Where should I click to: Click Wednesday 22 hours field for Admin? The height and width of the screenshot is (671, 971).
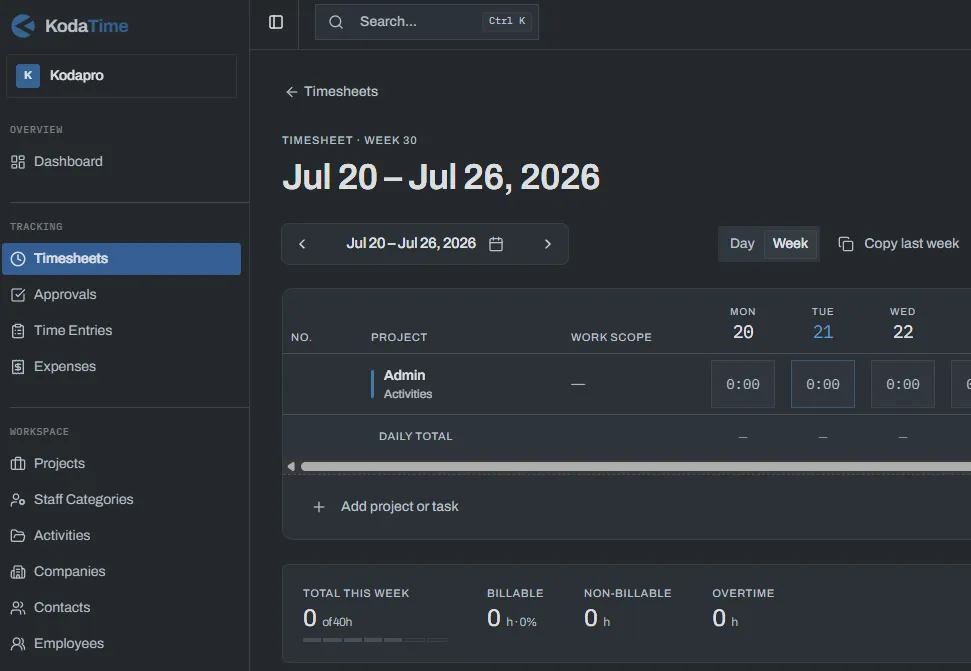click(x=902, y=384)
